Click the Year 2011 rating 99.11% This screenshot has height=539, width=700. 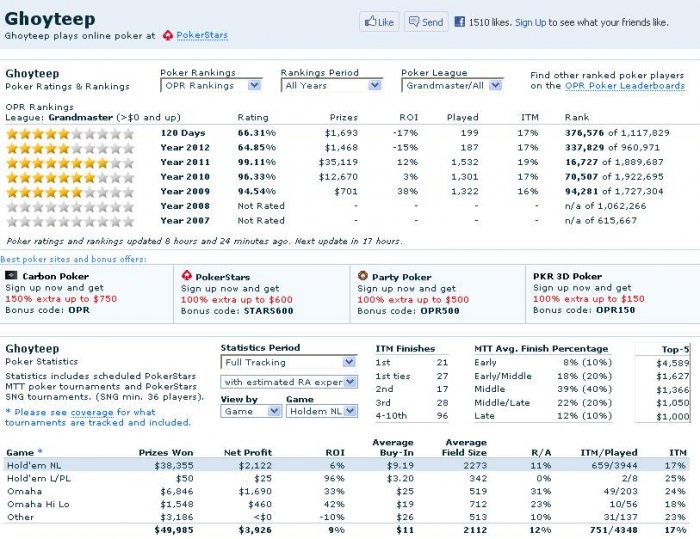click(x=257, y=163)
